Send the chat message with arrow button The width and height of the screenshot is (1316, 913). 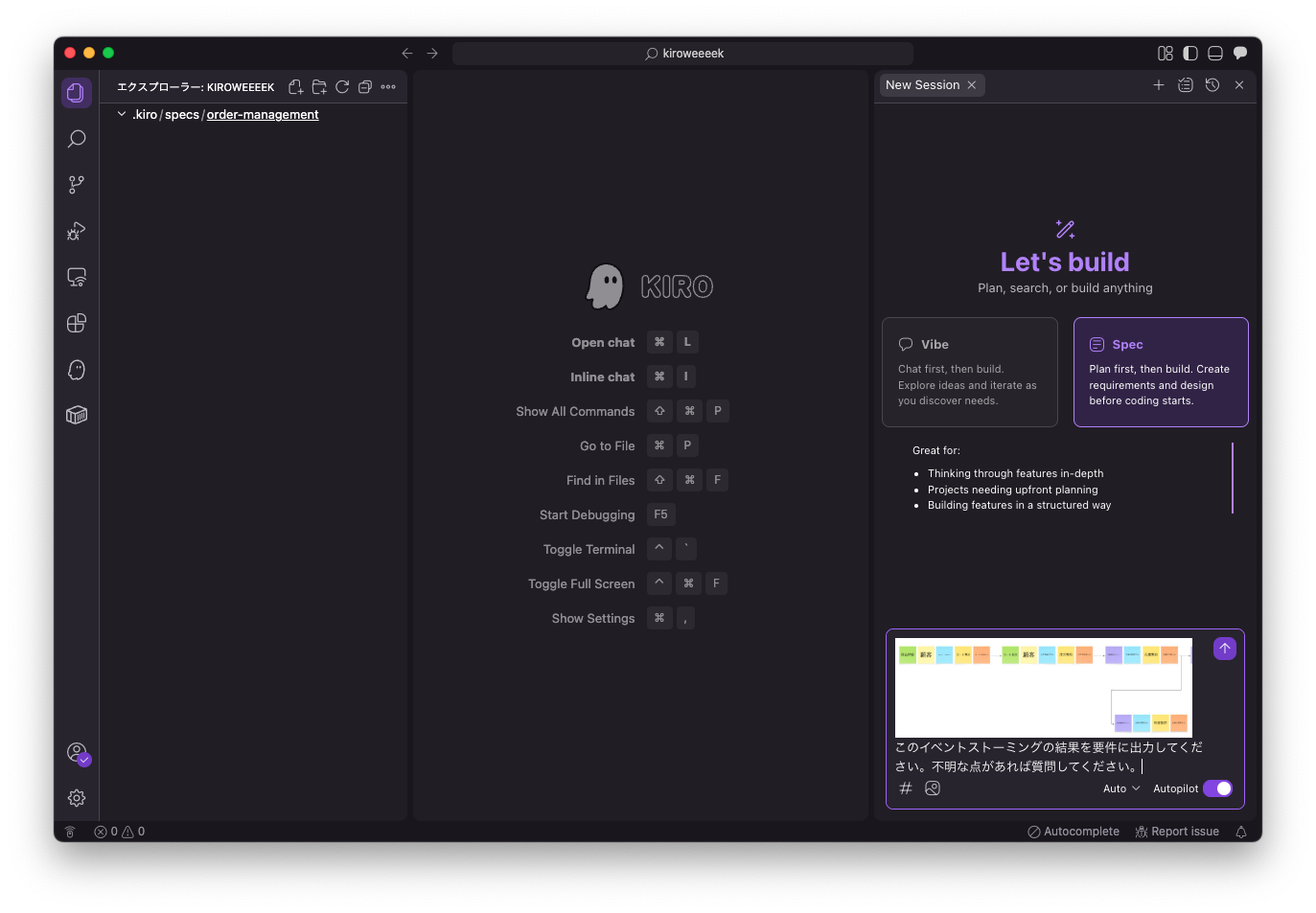pyautogui.click(x=1224, y=649)
